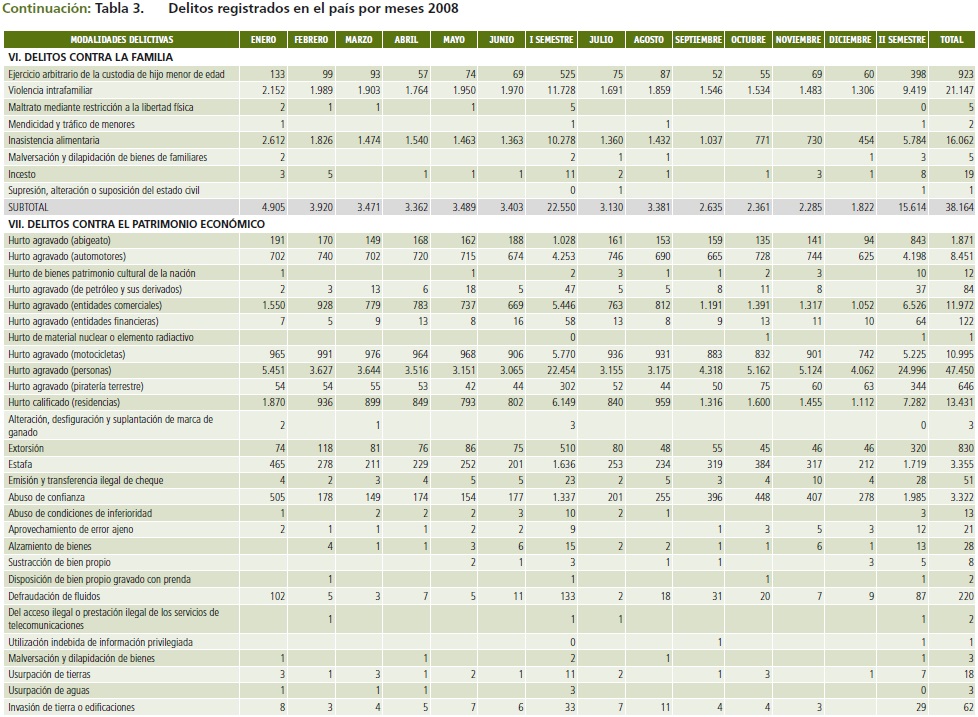Screen dimensions: 978x717
Task: Click the 'Estafa' row label
Action: pyautogui.click(x=21, y=465)
